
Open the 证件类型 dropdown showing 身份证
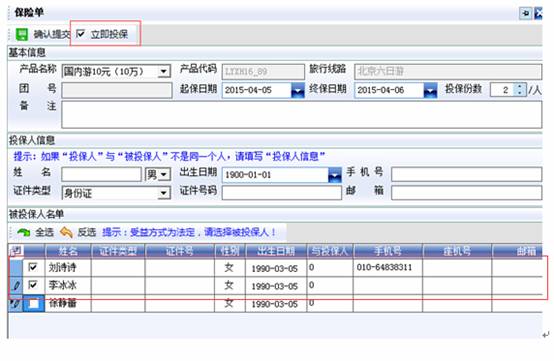click(163, 193)
